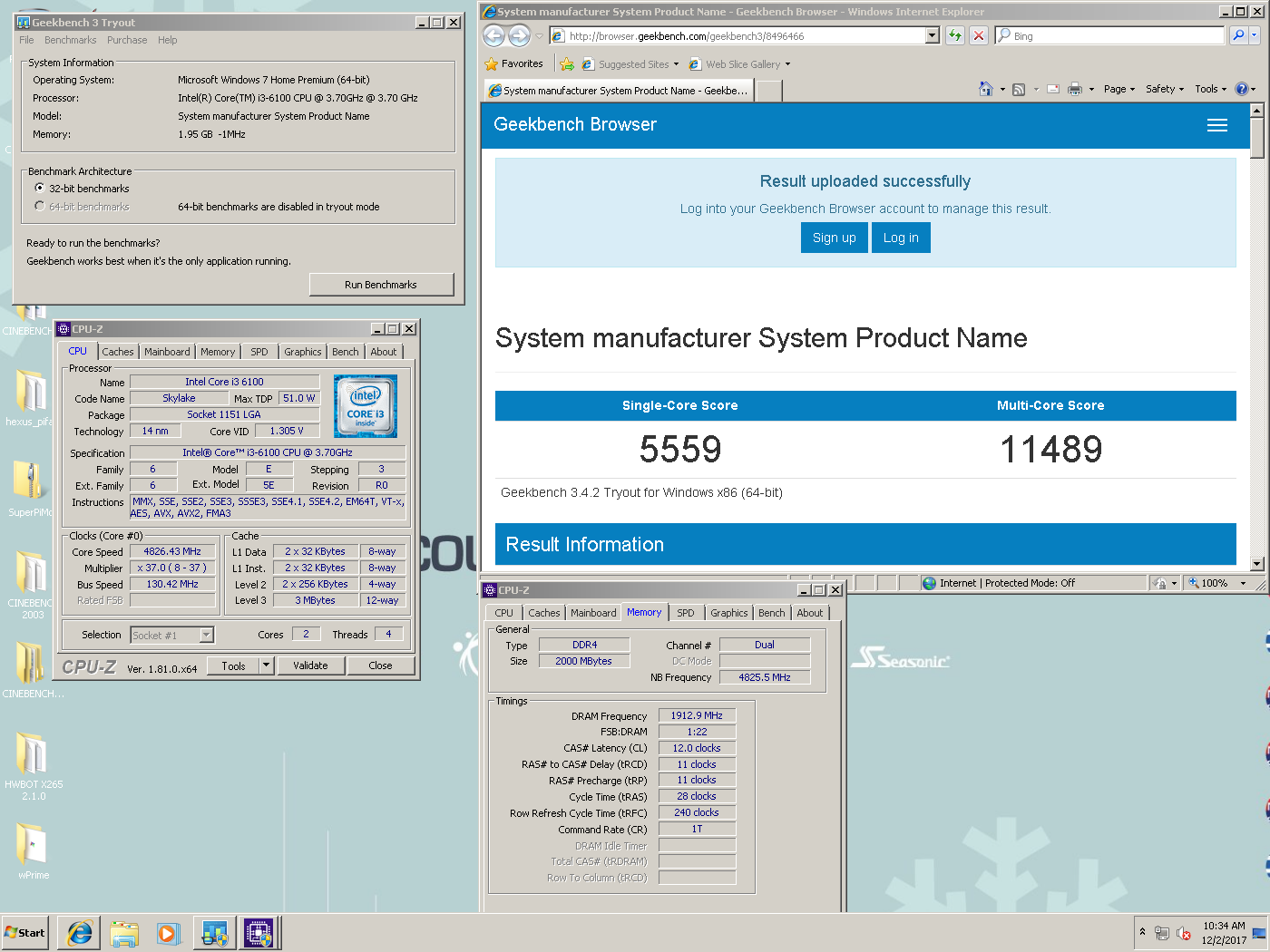Viewport: 1270px width, 952px height.
Task: Show hidden system tray icons
Action: pyautogui.click(x=1142, y=932)
